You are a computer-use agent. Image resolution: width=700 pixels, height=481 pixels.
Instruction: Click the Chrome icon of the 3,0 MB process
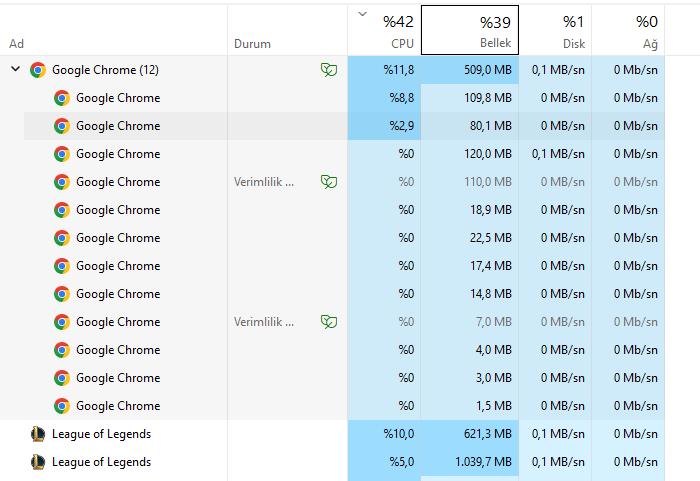click(62, 378)
